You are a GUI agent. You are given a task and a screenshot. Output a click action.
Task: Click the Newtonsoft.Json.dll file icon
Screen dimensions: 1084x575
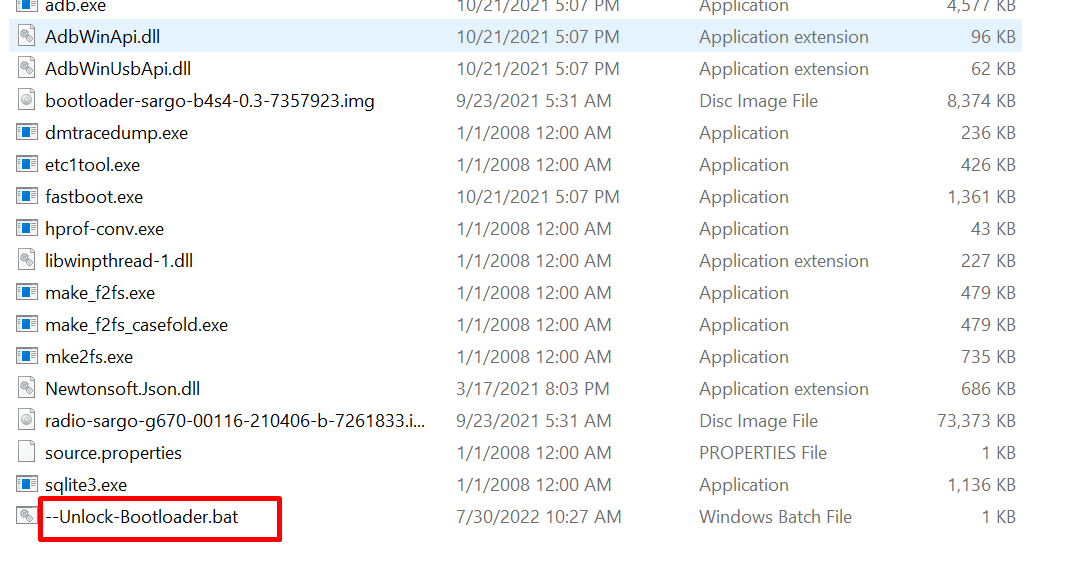[27, 389]
